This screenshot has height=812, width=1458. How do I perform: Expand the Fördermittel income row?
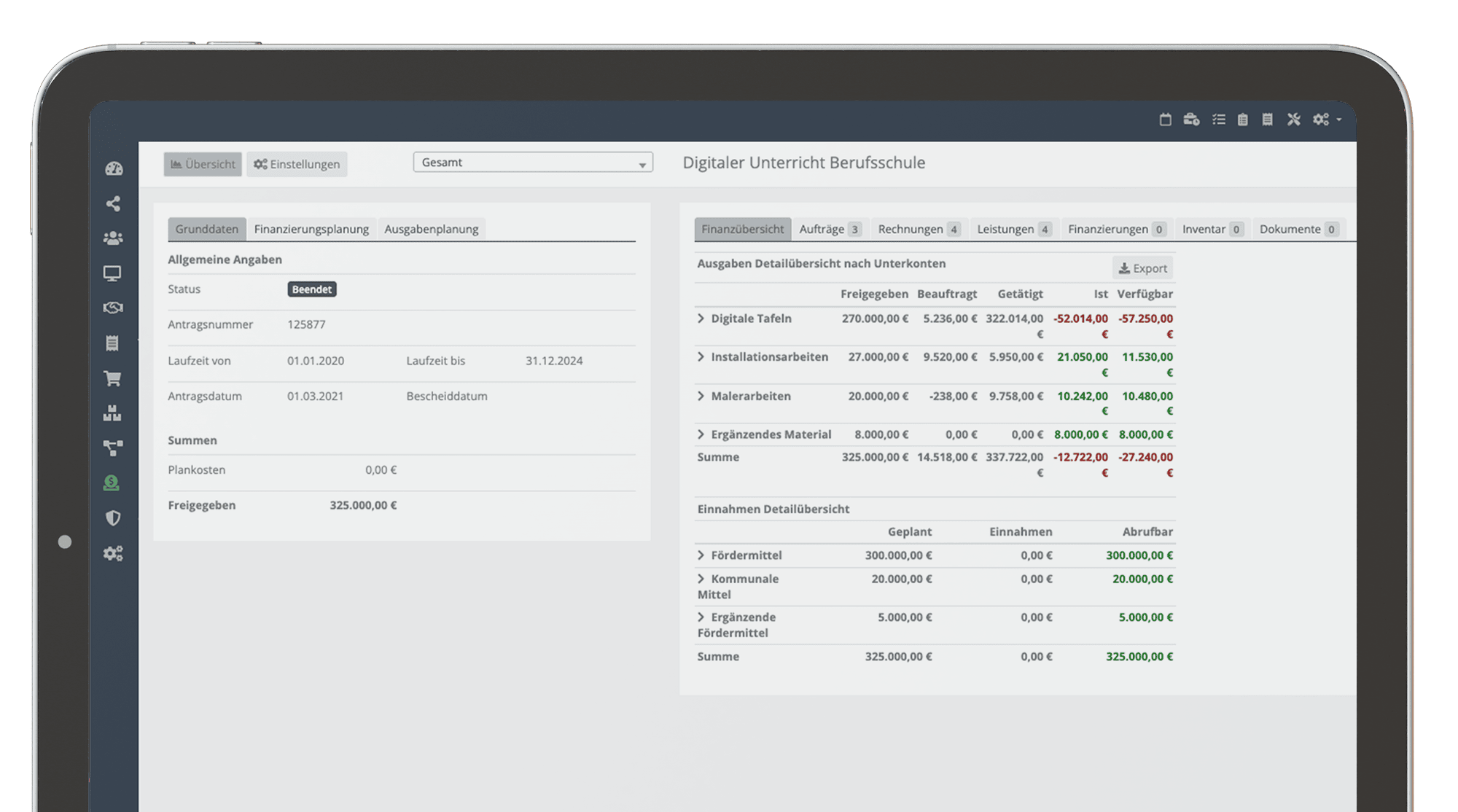coord(701,555)
